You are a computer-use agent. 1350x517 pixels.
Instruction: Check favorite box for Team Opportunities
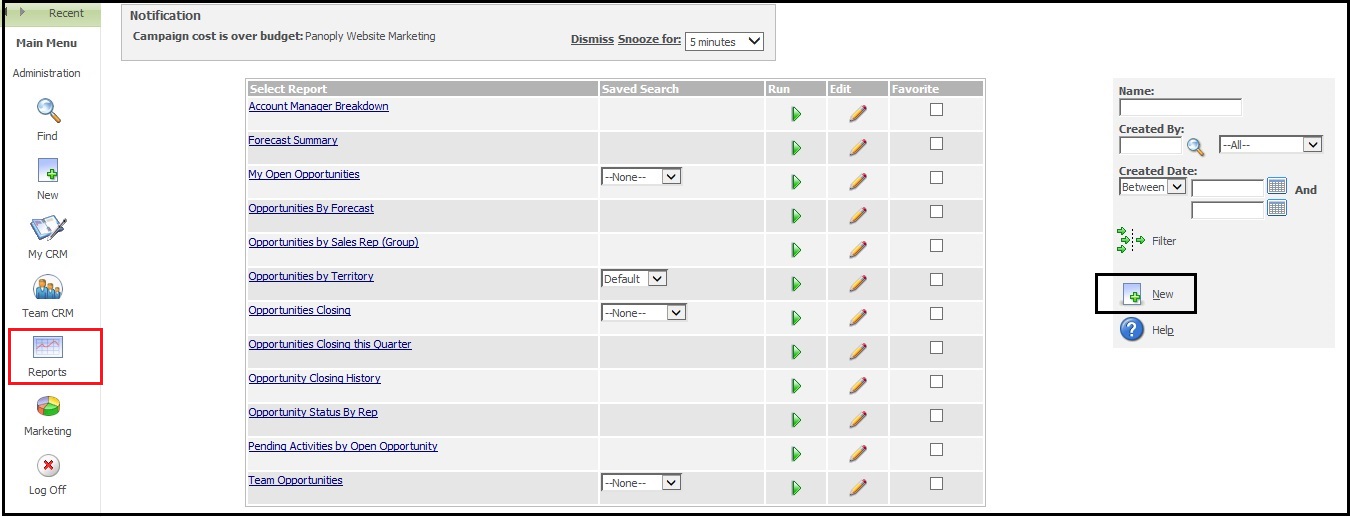936,484
